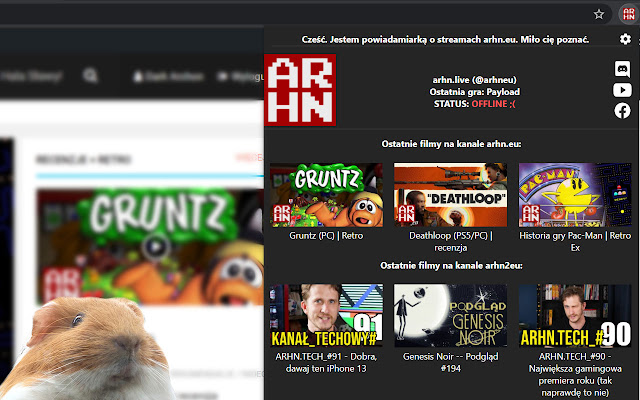Viewport: 640px width, 400px height.
Task: Open the popup settings gear
Action: 625,39
